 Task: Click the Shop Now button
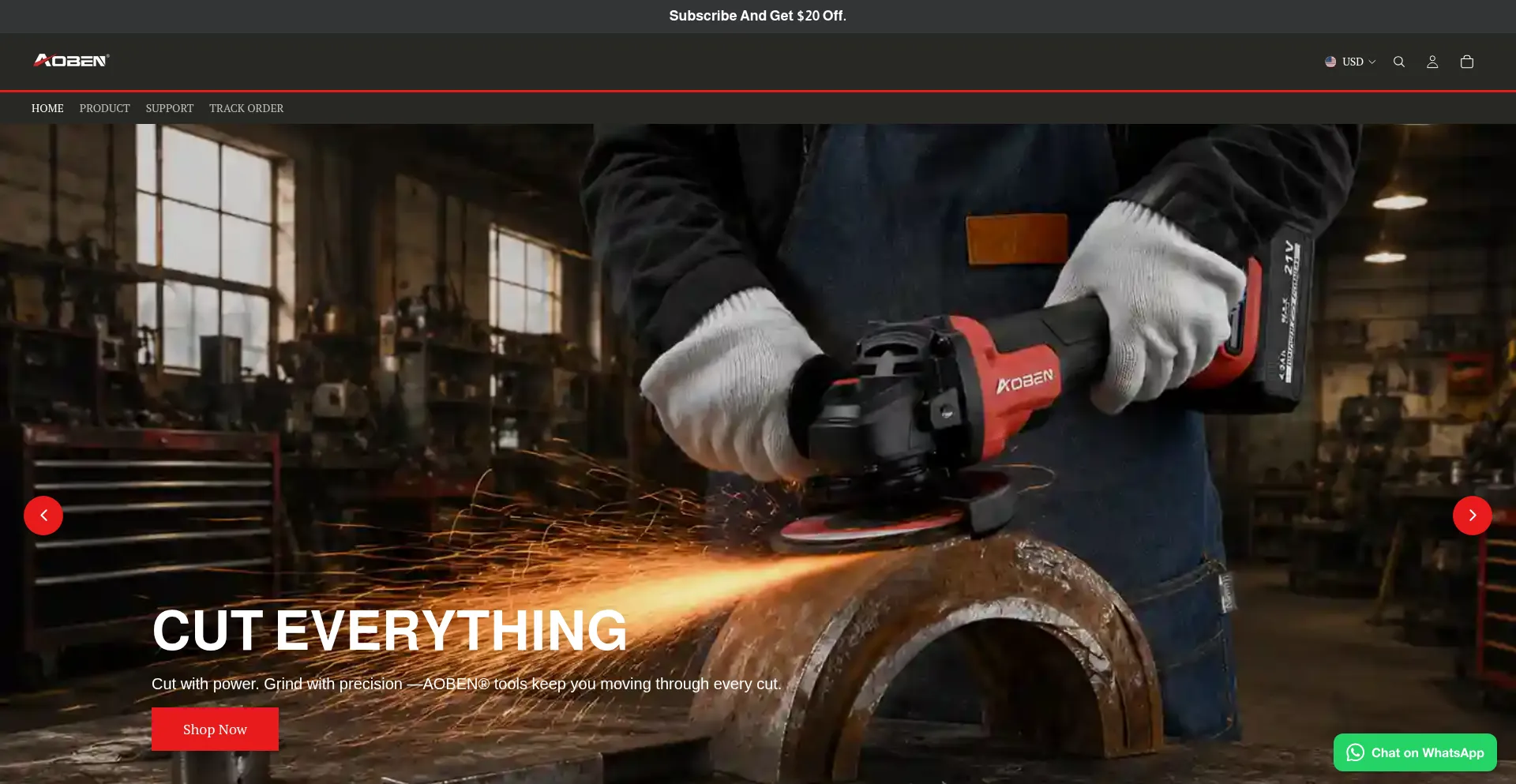click(215, 729)
